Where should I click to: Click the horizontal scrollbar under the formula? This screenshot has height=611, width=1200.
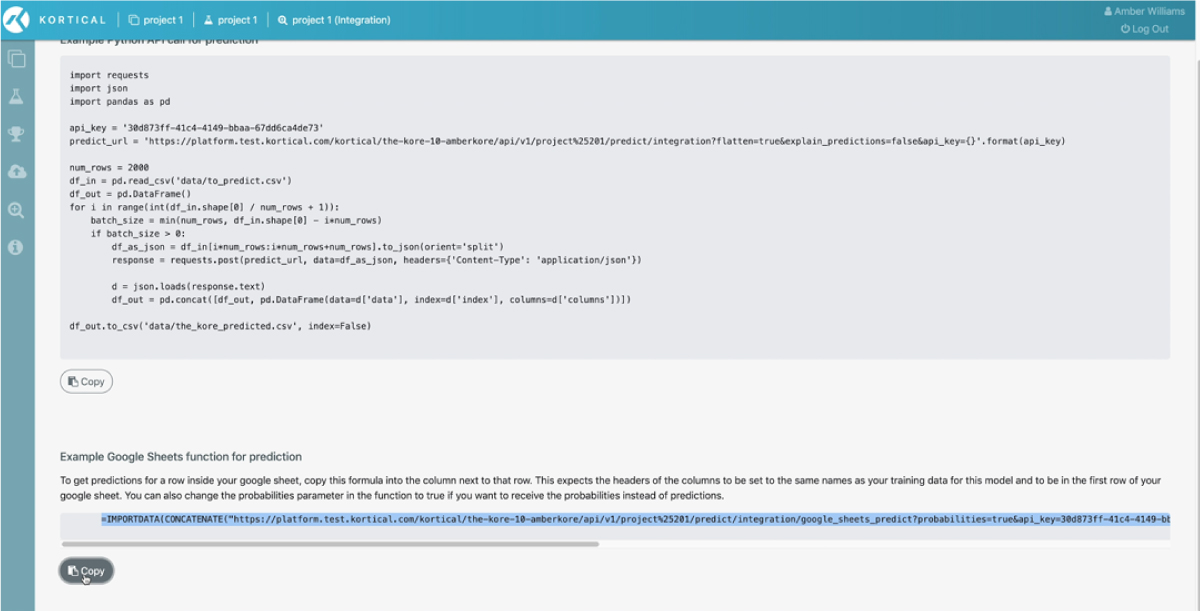coord(330,544)
